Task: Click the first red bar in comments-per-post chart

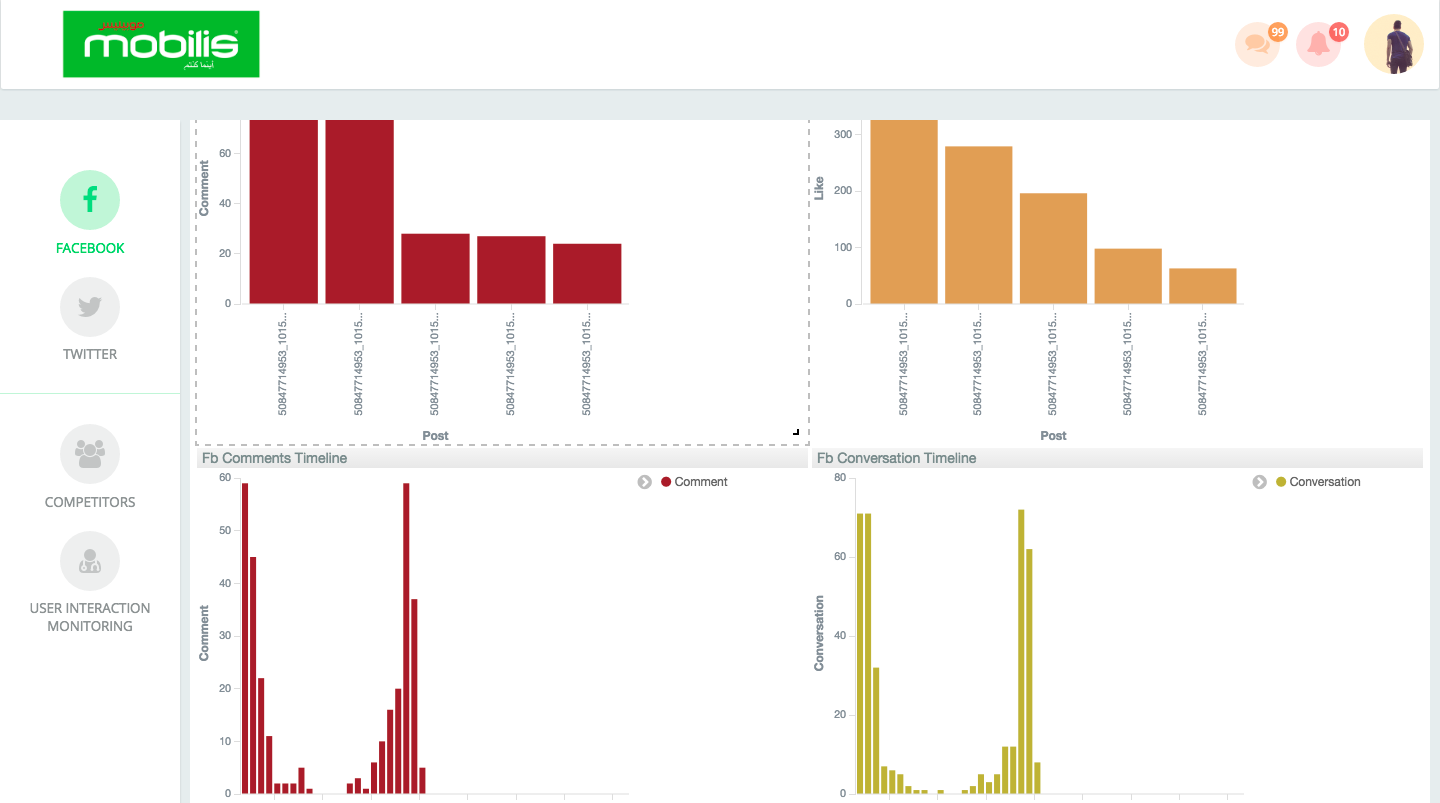Action: pos(284,211)
